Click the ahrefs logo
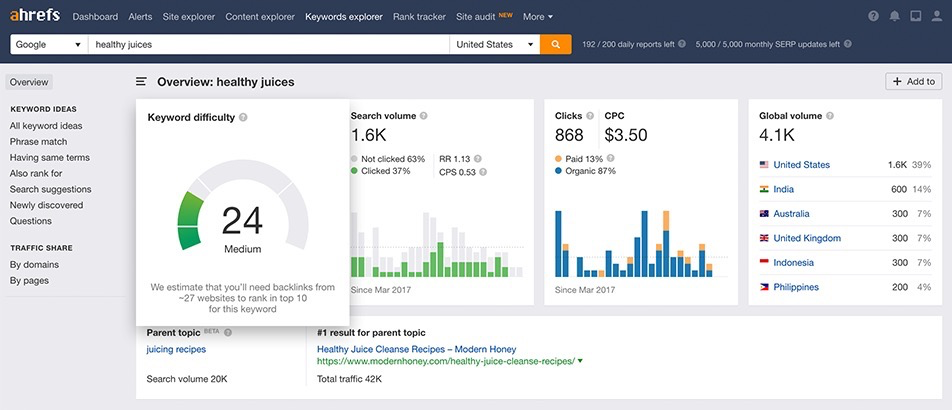 point(35,16)
